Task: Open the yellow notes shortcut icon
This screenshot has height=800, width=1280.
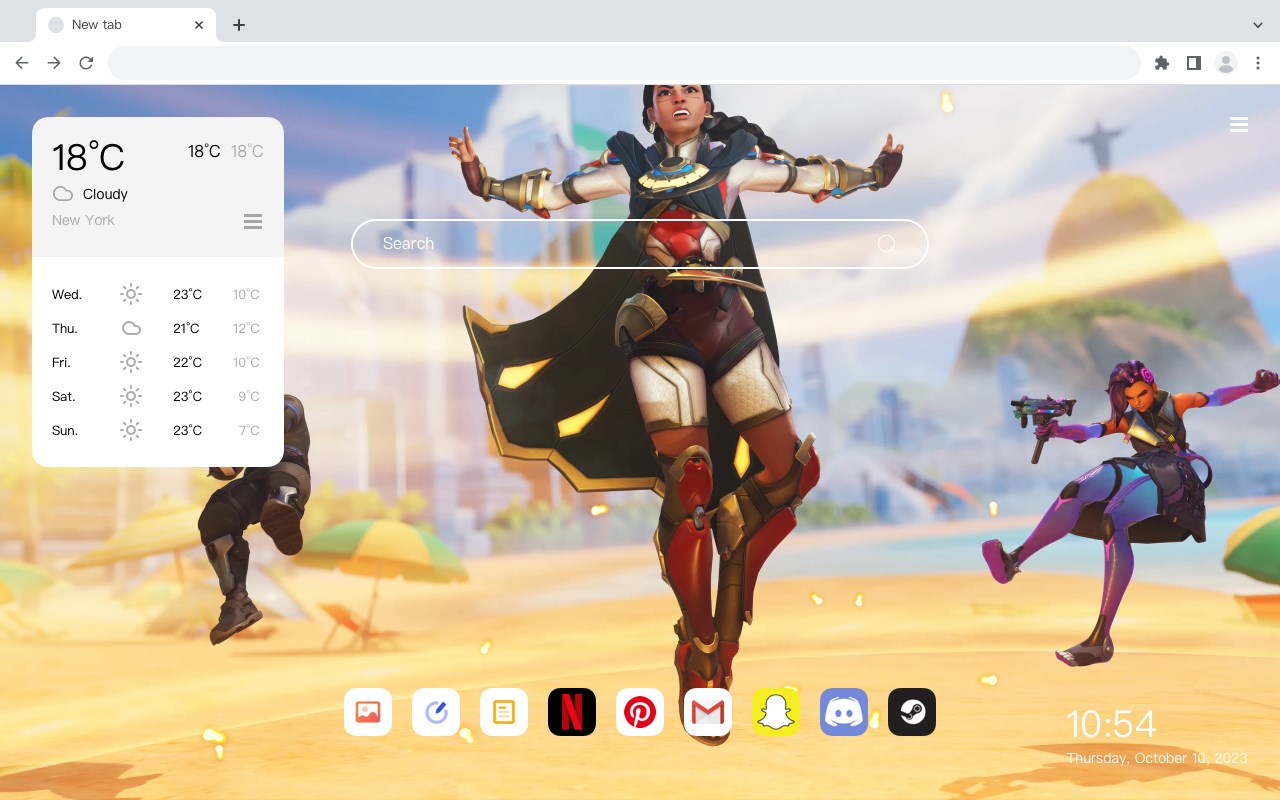Action: pos(504,712)
